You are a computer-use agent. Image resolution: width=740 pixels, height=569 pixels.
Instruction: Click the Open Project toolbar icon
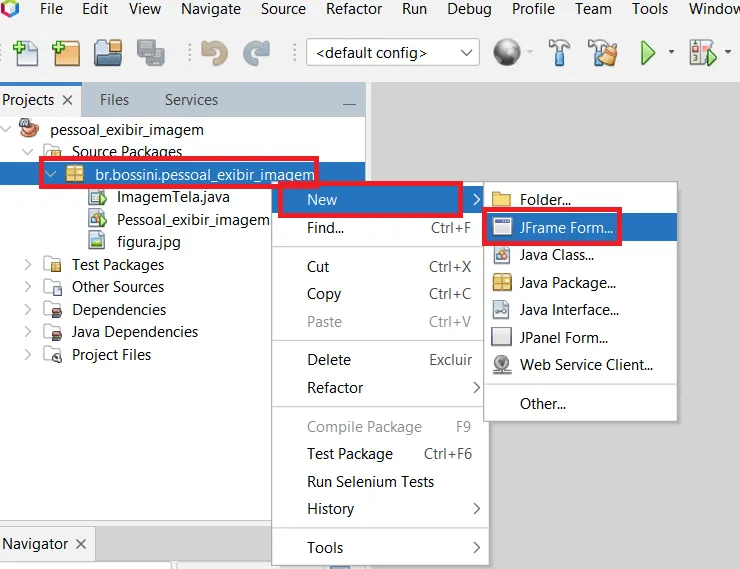point(108,52)
